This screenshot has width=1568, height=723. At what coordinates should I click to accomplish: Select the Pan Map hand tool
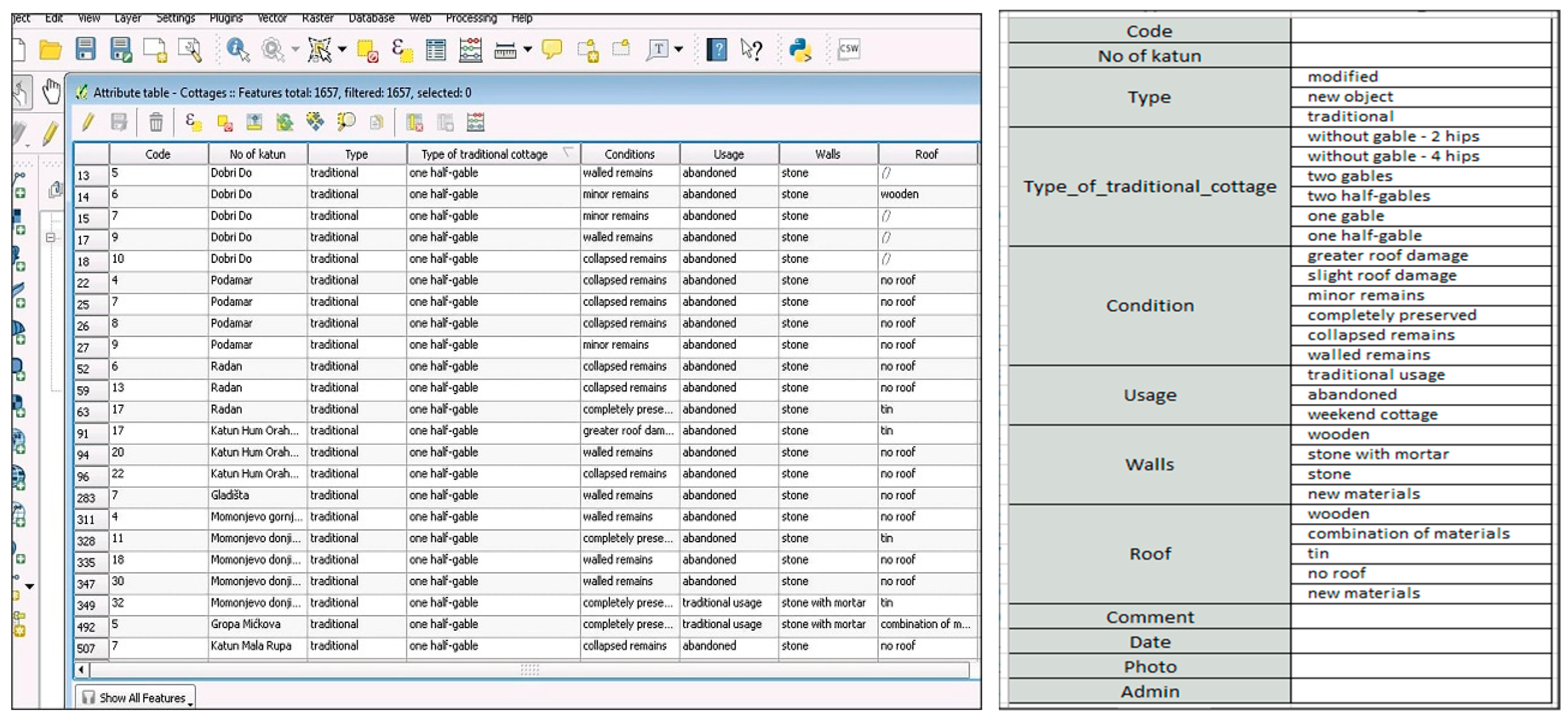click(51, 92)
